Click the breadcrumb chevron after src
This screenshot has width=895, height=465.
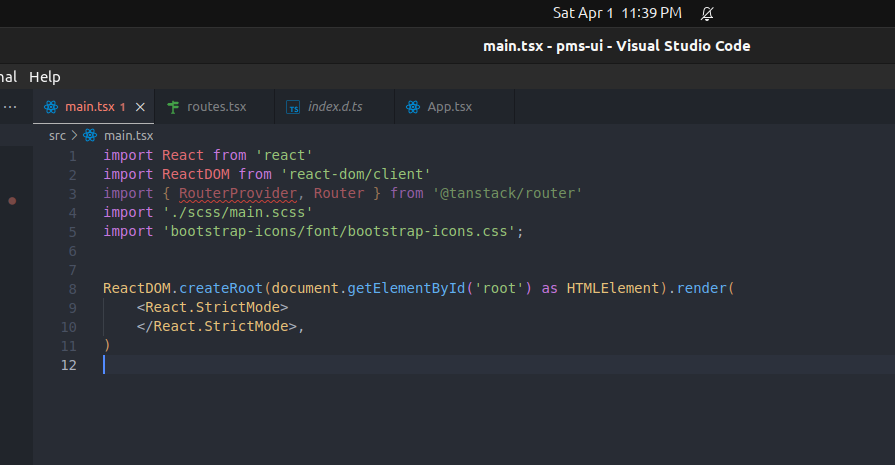[74, 135]
